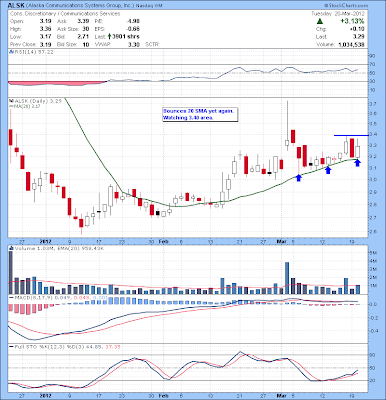Click the green up-triangle price change icon
Image resolution: width=386 pixels, height=400 pixels.
319,21
